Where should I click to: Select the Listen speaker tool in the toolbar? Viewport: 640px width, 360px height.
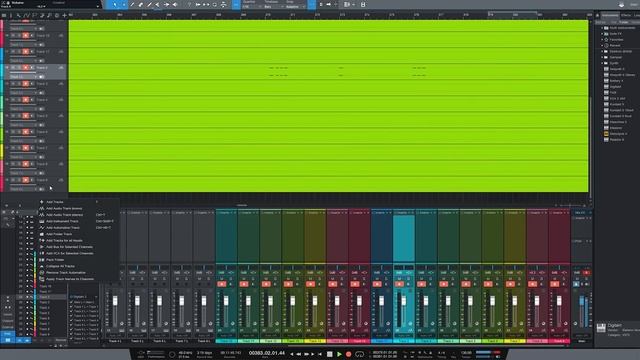(175, 4)
